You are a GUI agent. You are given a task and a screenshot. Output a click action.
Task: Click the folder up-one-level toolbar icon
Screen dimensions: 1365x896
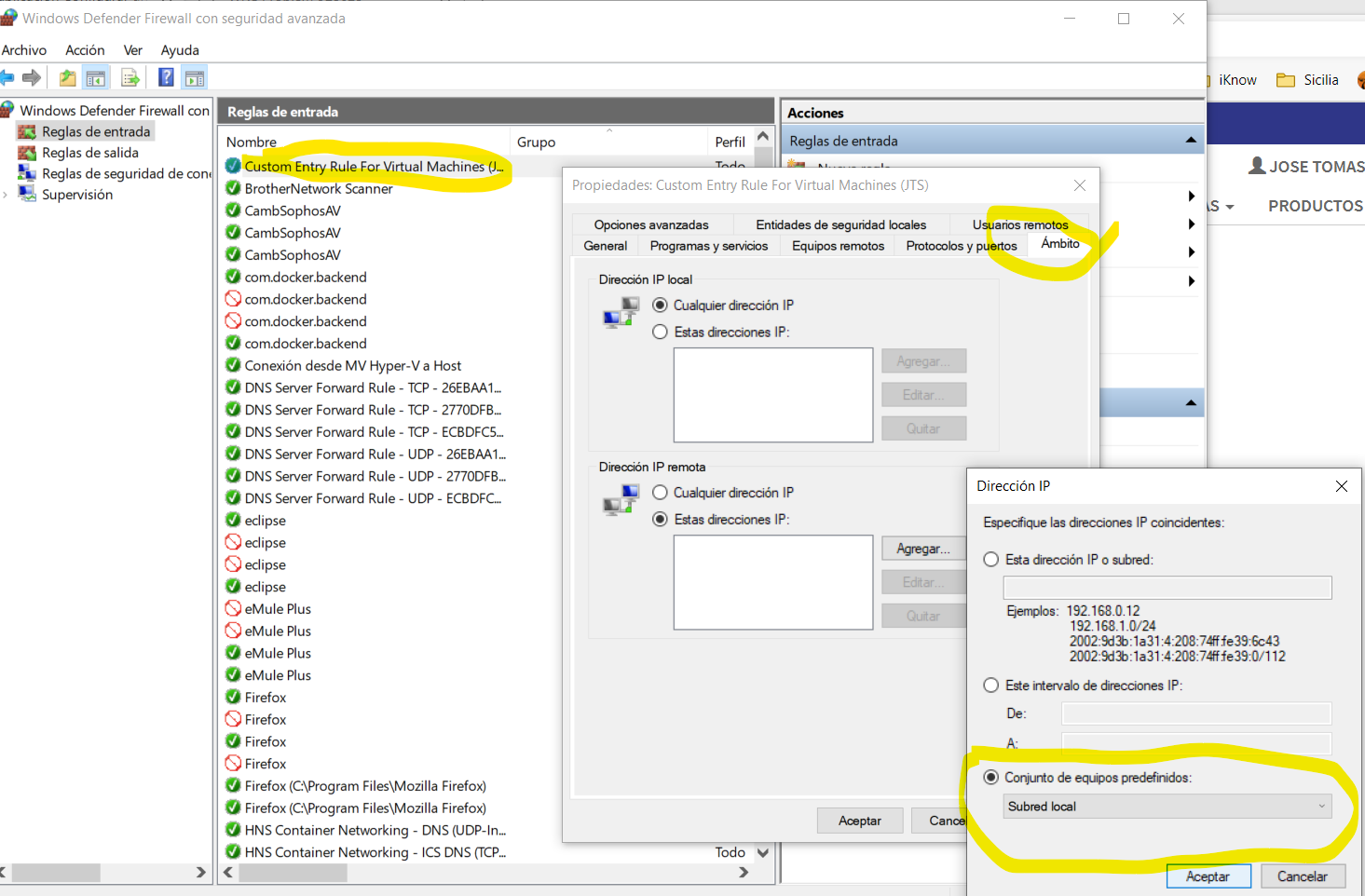pos(67,78)
